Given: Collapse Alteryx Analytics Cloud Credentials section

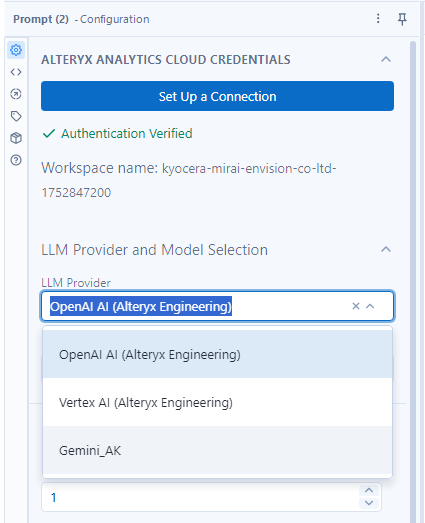Looking at the screenshot, I should click(386, 59).
